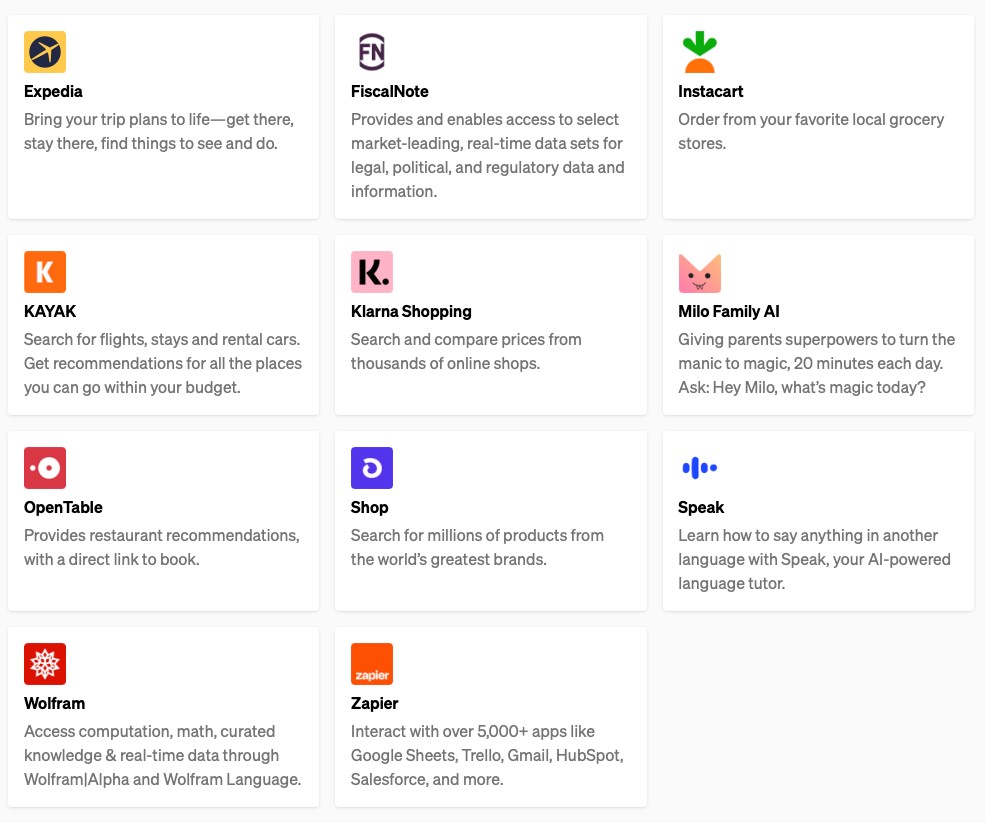
Task: Select the Wolfram plugin name
Action: pyautogui.click(x=55, y=704)
